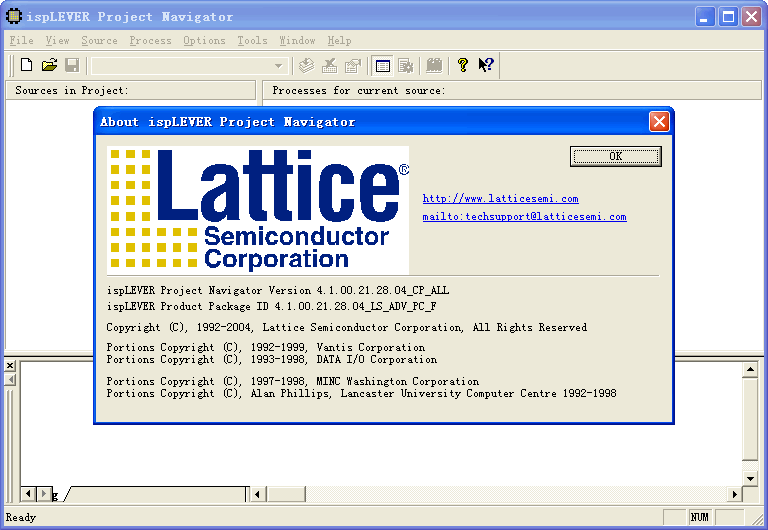Click the NUM indicator in status bar
This screenshot has width=768, height=530.
click(699, 517)
